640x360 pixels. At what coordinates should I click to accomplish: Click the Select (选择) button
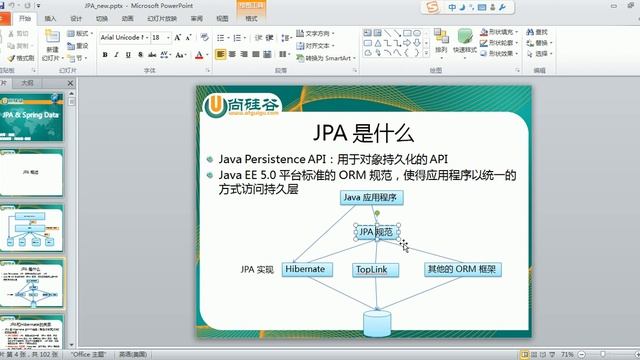pyautogui.click(x=539, y=53)
